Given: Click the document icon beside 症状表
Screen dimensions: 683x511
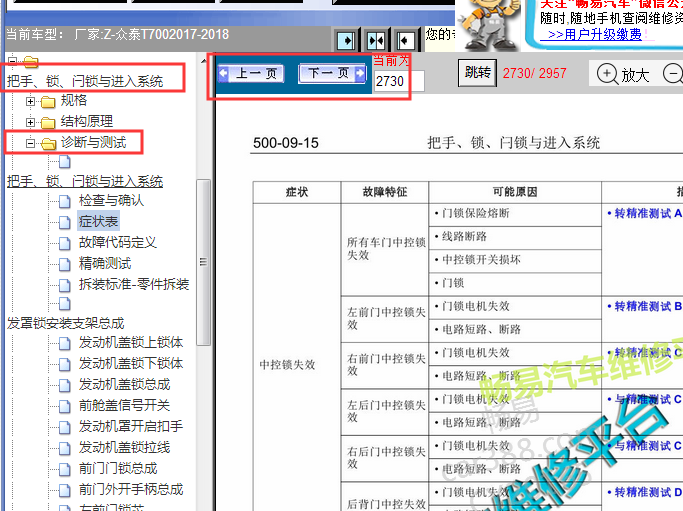Looking at the screenshot, I should coord(64,223).
